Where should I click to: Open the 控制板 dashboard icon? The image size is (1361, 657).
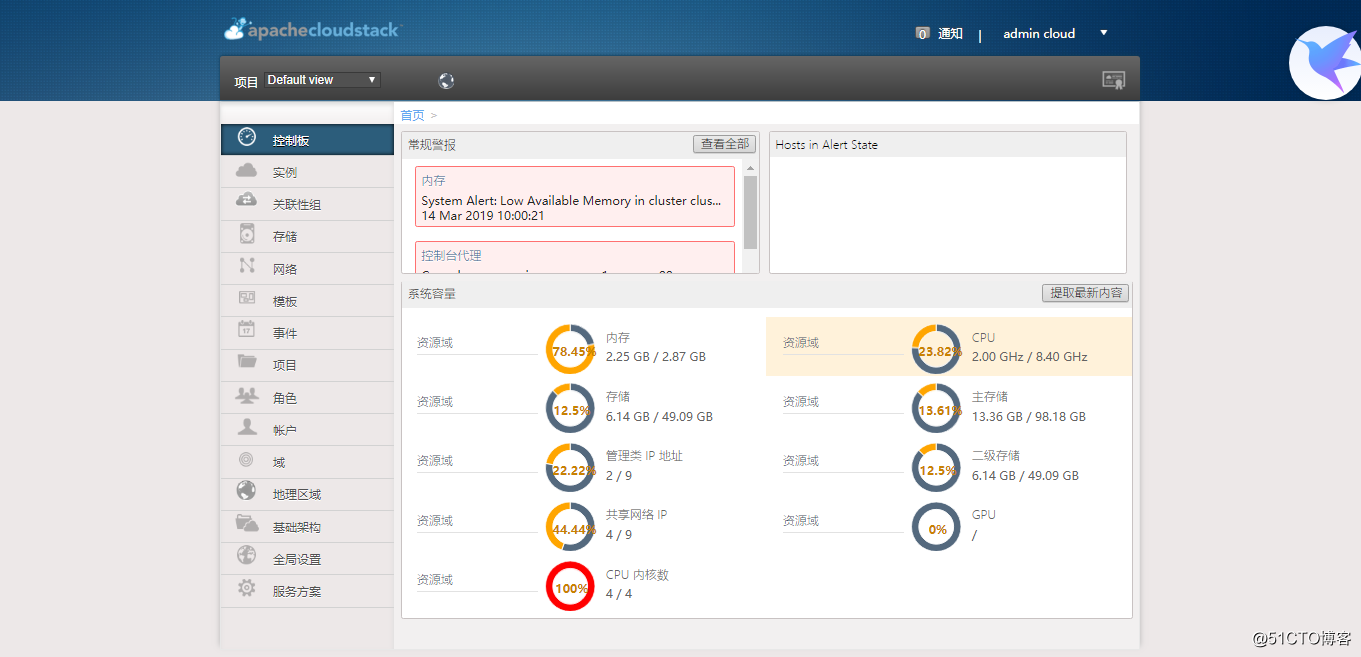pos(246,138)
